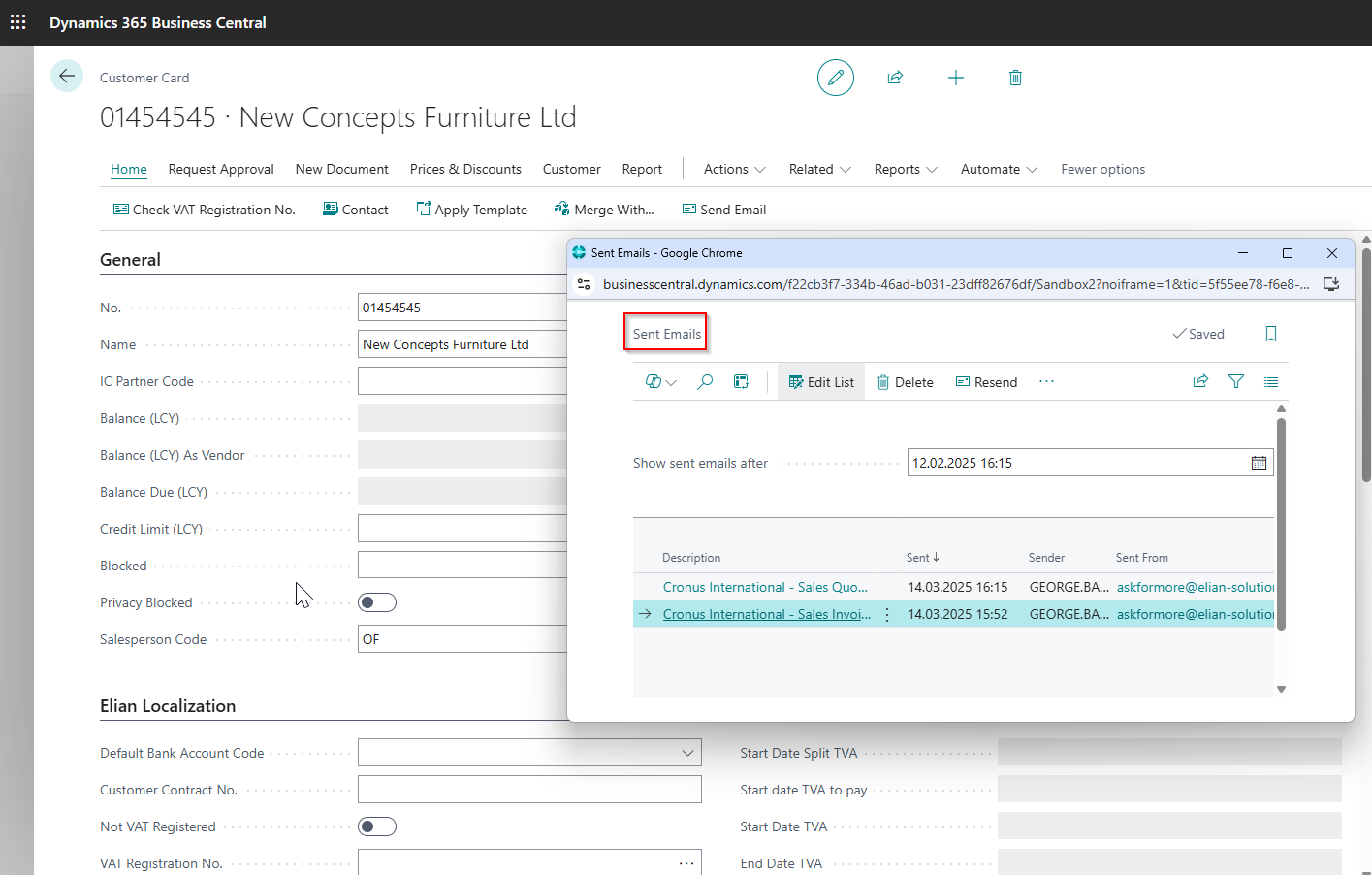Open the Report menu item

click(642, 169)
